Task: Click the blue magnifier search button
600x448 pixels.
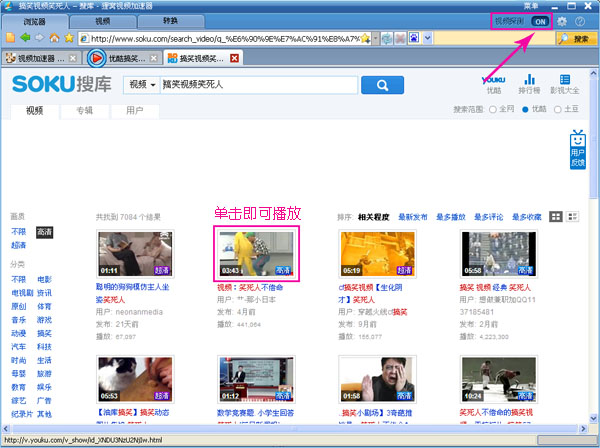Action: tap(382, 85)
